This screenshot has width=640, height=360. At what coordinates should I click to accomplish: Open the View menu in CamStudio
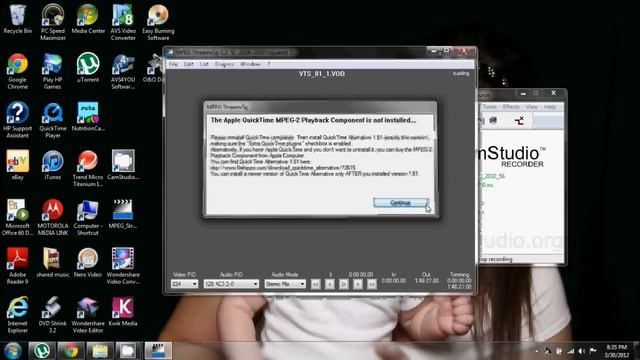click(x=532, y=107)
